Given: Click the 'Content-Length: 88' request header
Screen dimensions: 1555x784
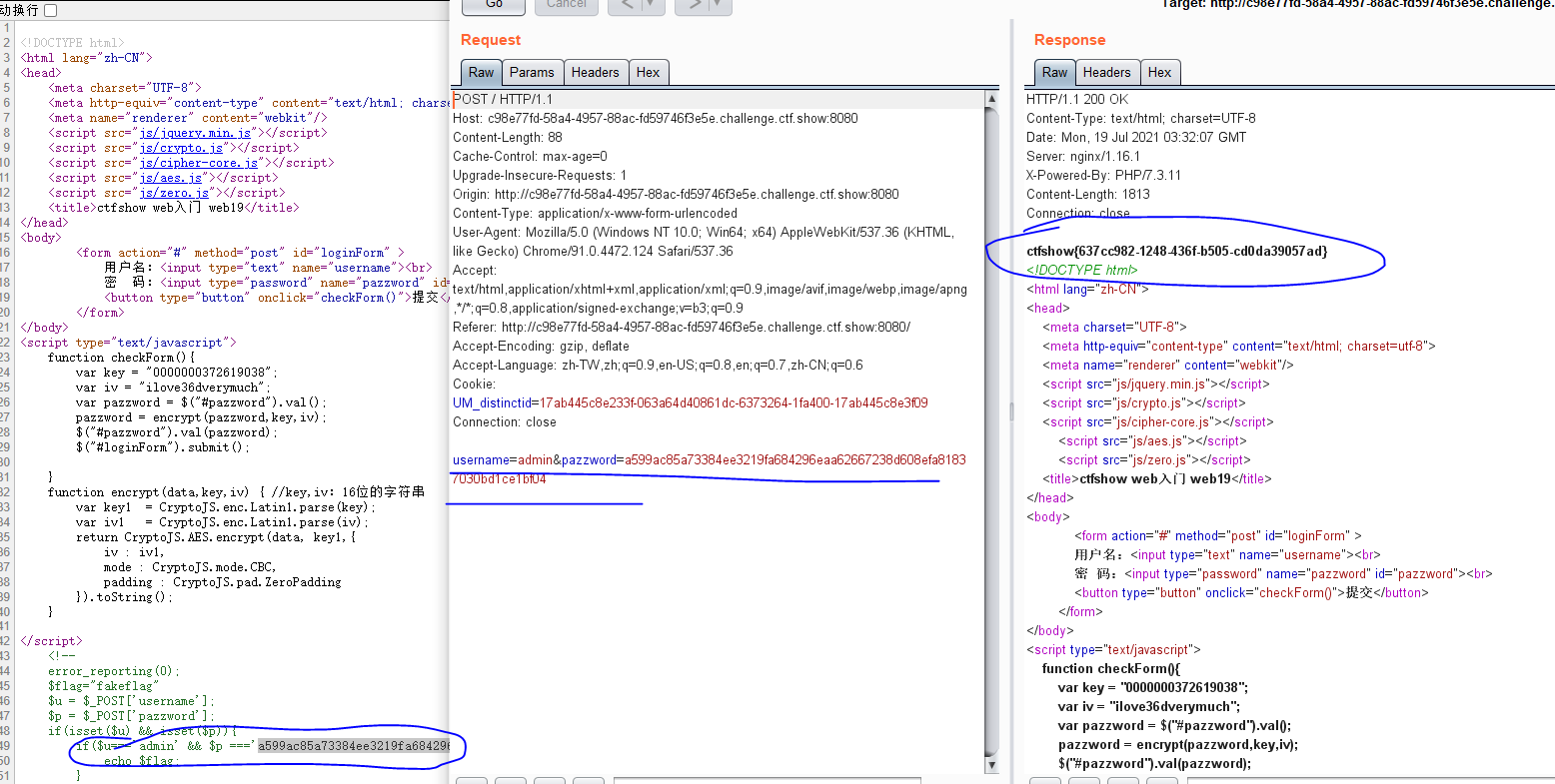Looking at the screenshot, I should 508,137.
